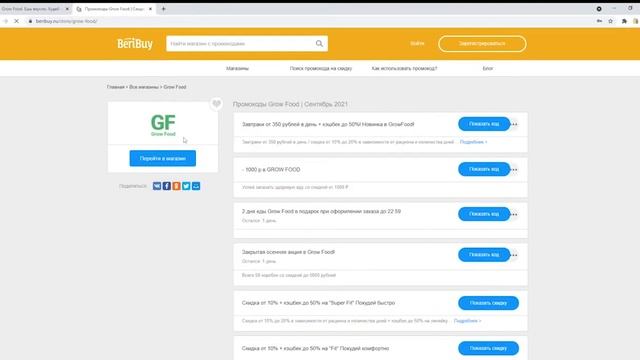This screenshot has height=360, width=640.
Task: Click the '- 1000 р в GROW FOOD' offer title
Action: click(271, 169)
